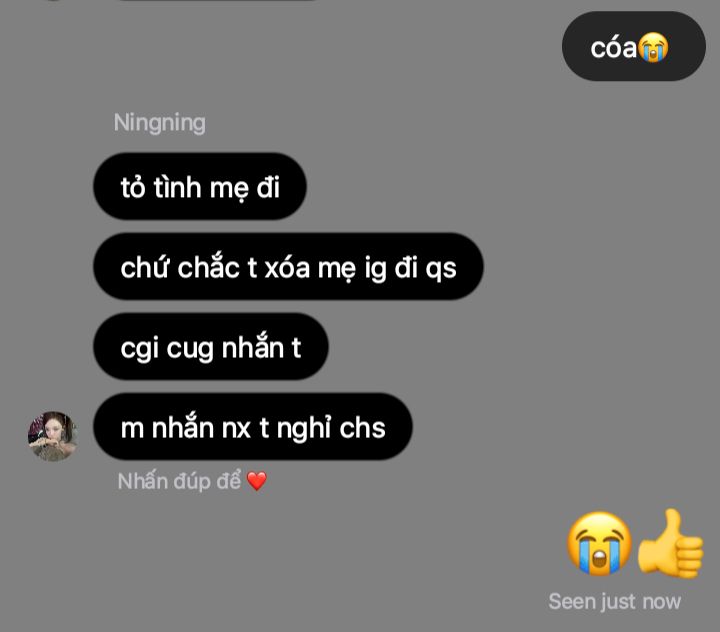Select the "cgi cug nhắn t" message bubble
Screen dimensions: 720x632
pyautogui.click(x=211, y=346)
